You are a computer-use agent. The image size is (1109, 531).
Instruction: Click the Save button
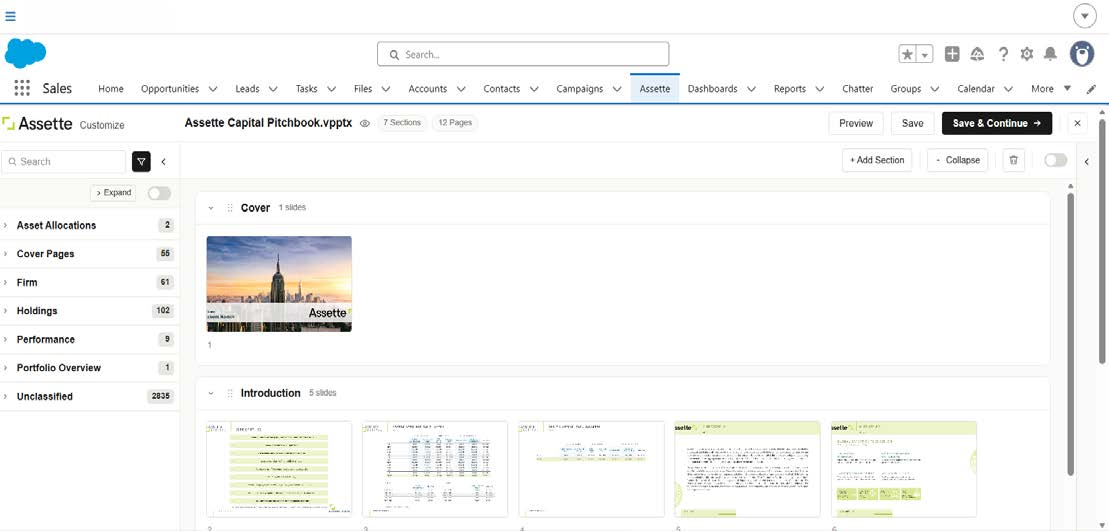[912, 123]
